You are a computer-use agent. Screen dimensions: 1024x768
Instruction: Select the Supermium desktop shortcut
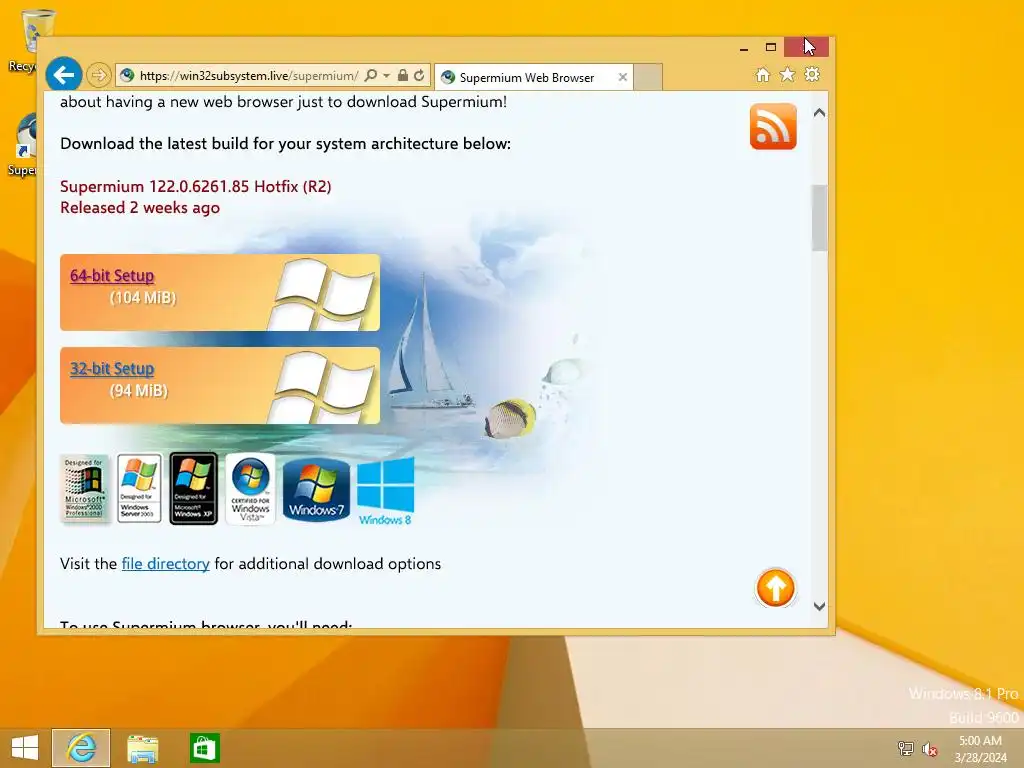pos(22,144)
